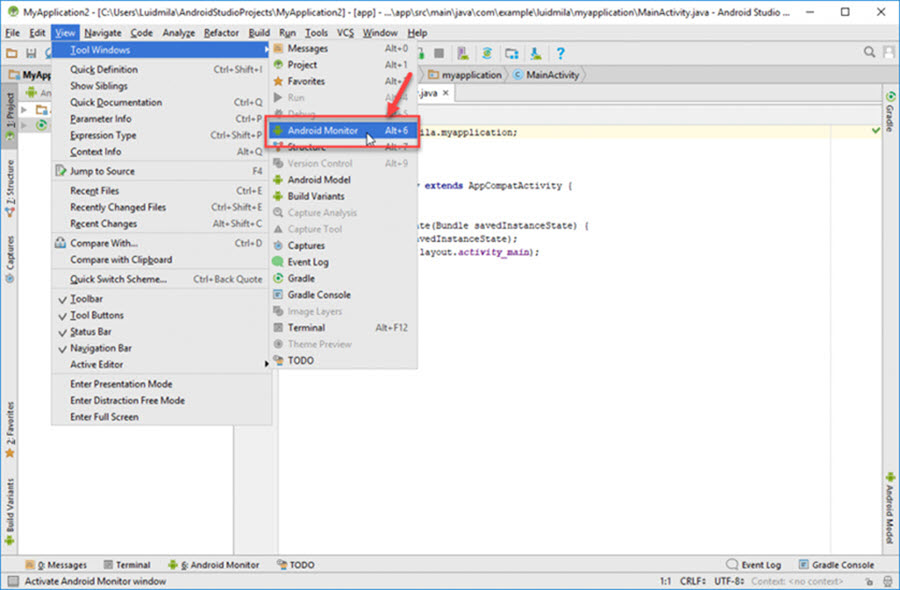Expand the second project tree node arrow
This screenshot has height=590, width=900.
pyautogui.click(x=24, y=125)
